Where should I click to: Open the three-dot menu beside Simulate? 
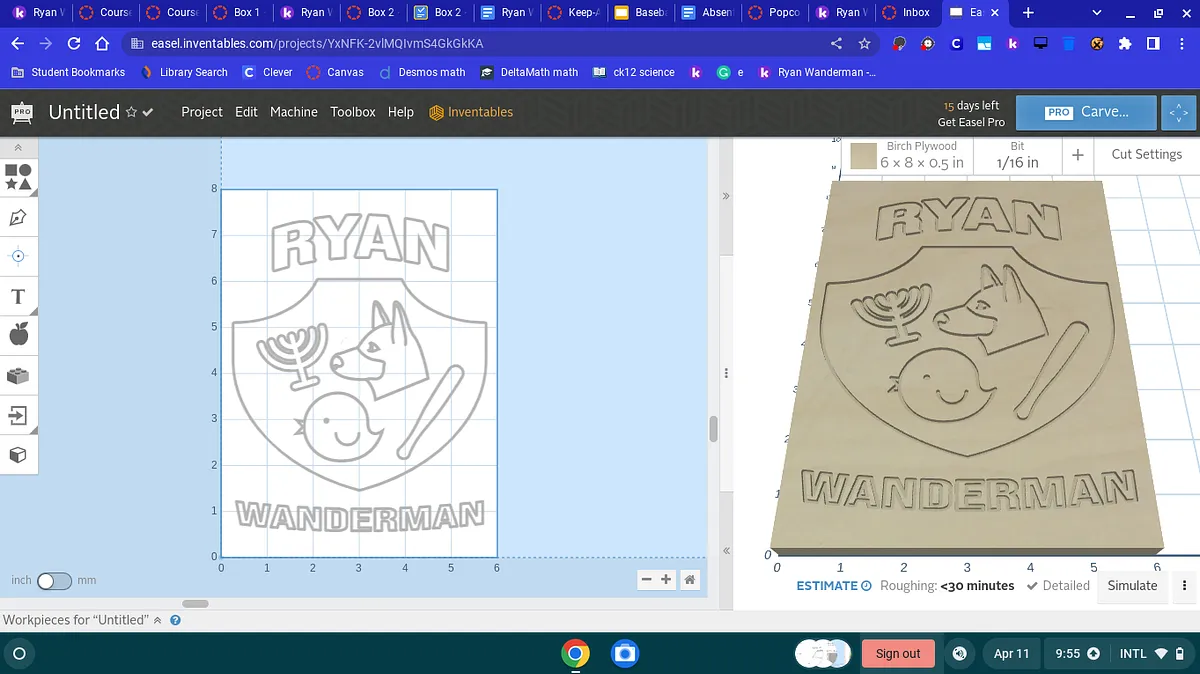(x=1185, y=586)
